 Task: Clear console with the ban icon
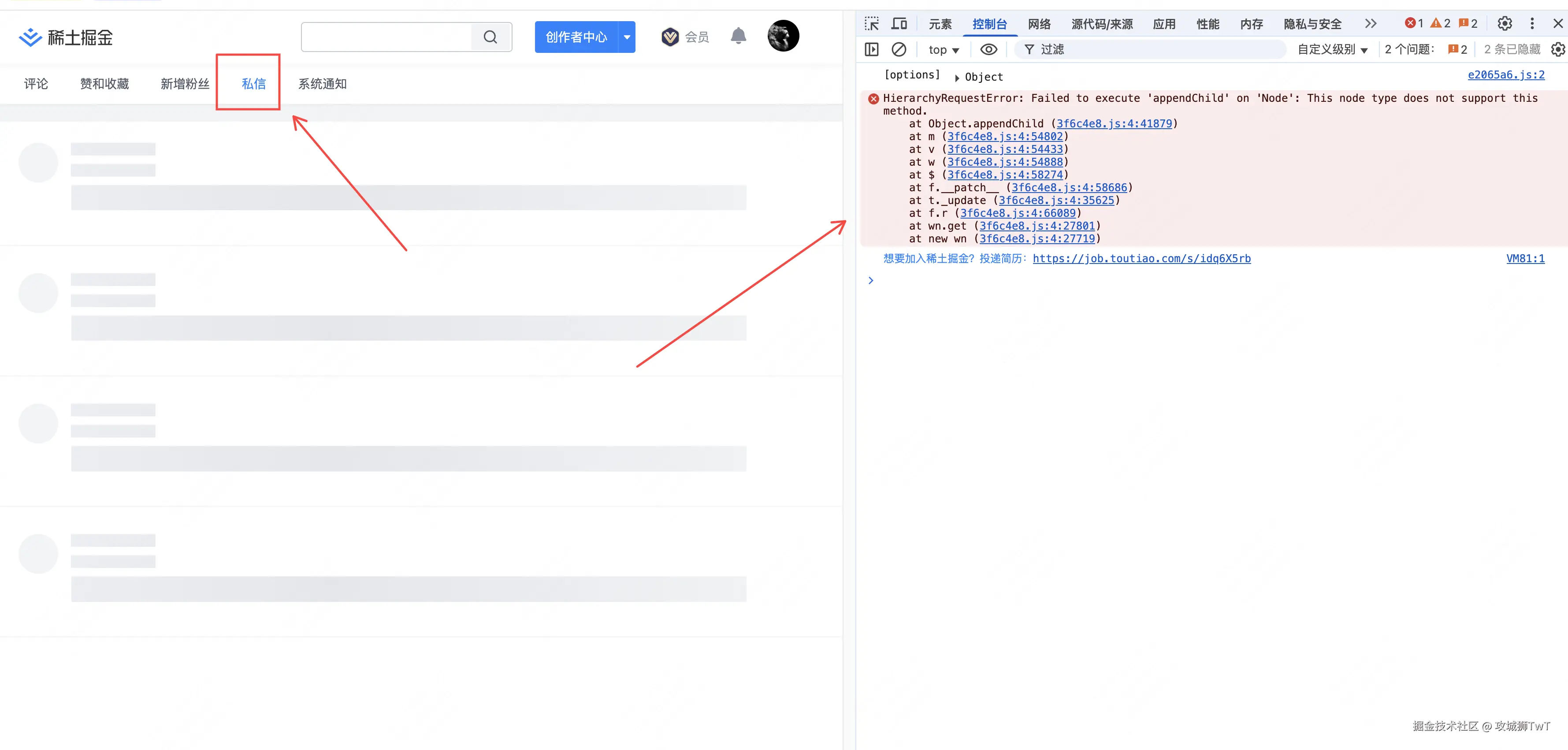[x=899, y=49]
